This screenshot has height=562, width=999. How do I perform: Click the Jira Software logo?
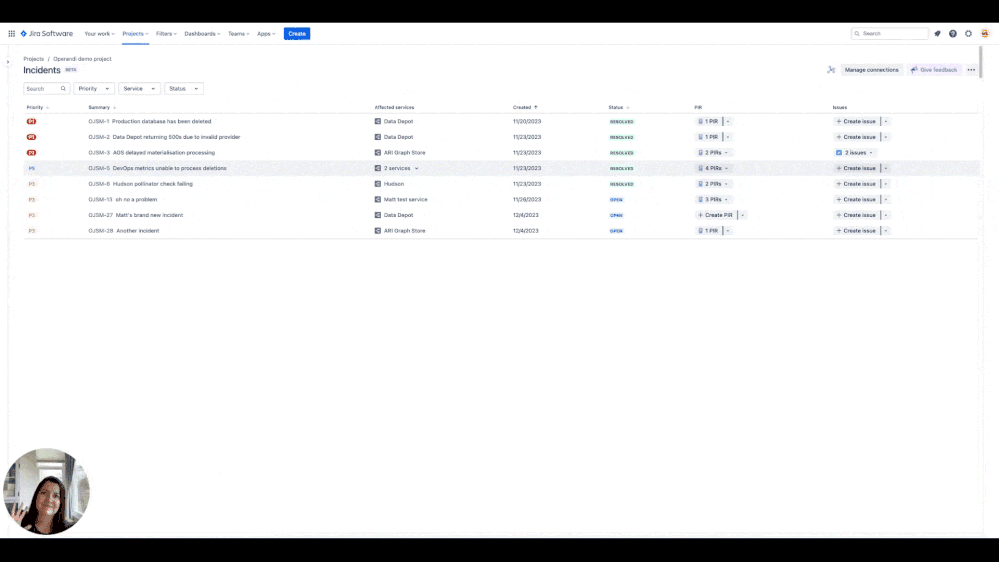coord(47,34)
